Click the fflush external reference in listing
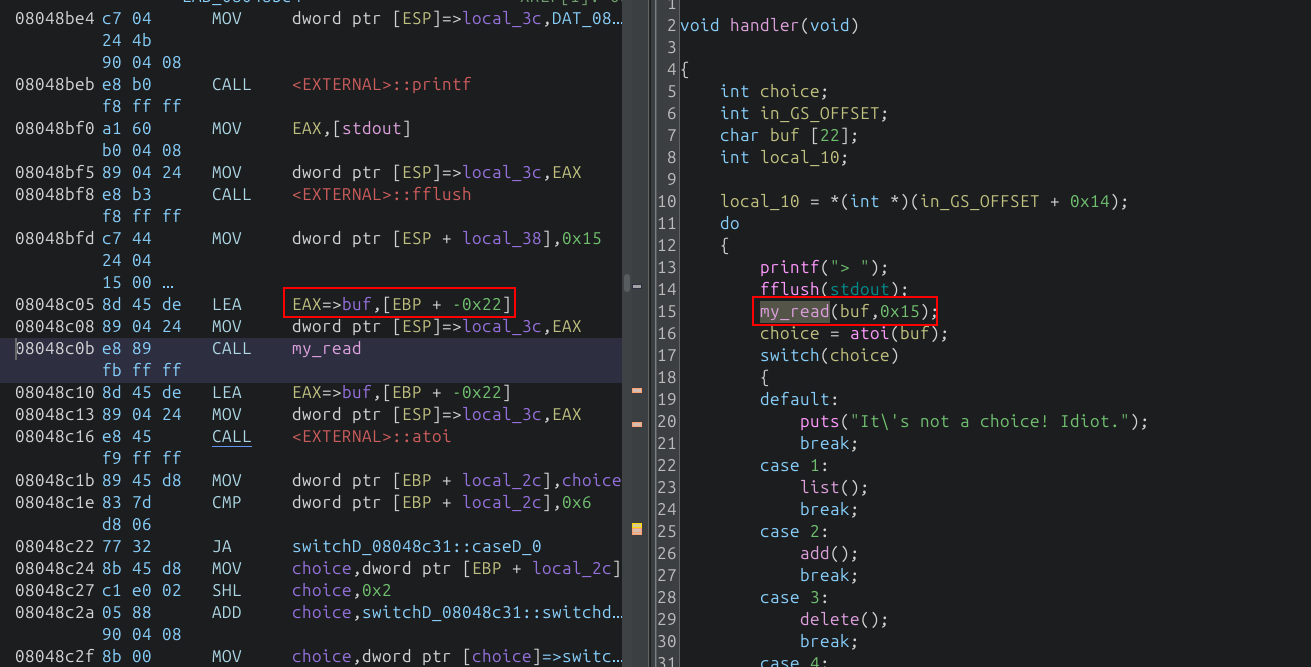This screenshot has height=667, width=1311. (381, 194)
